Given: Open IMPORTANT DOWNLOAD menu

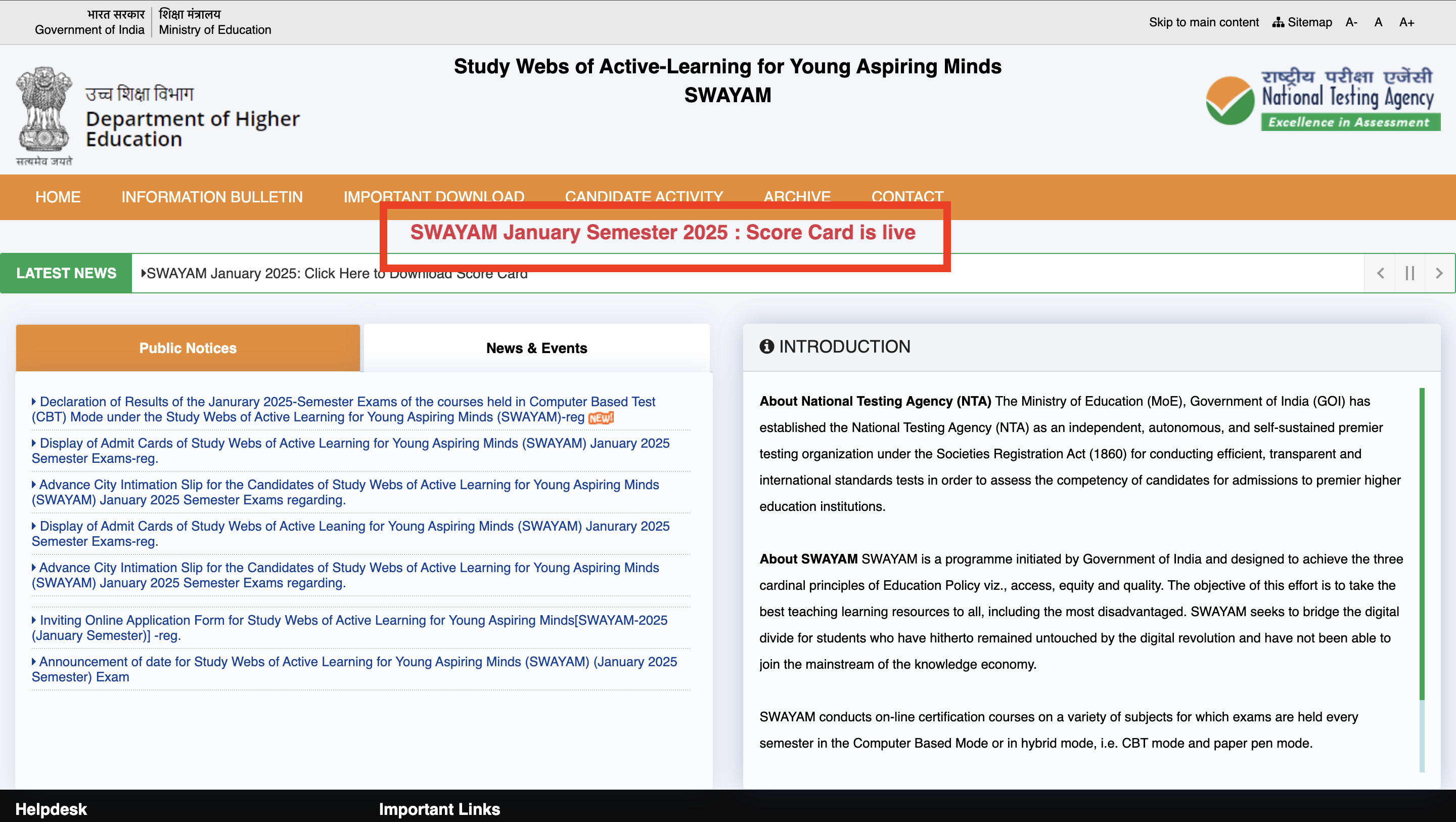Looking at the screenshot, I should point(434,196).
